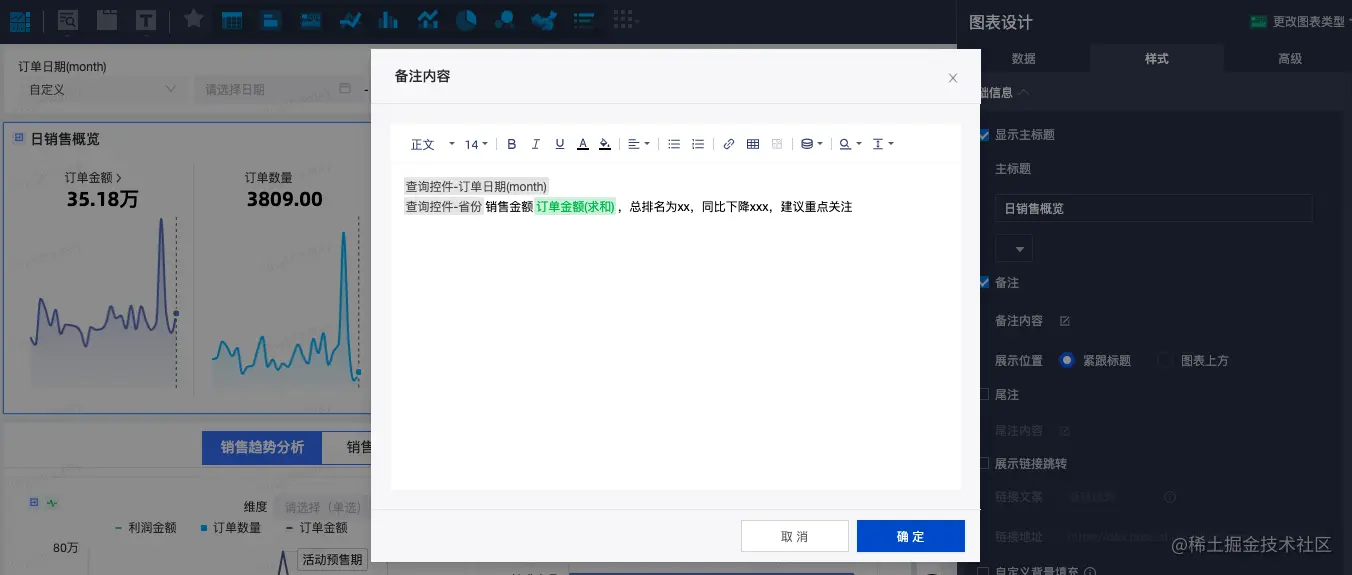Enable the 展示链接跳转 checkbox
Image resolution: width=1352 pixels, height=575 pixels.
(983, 464)
